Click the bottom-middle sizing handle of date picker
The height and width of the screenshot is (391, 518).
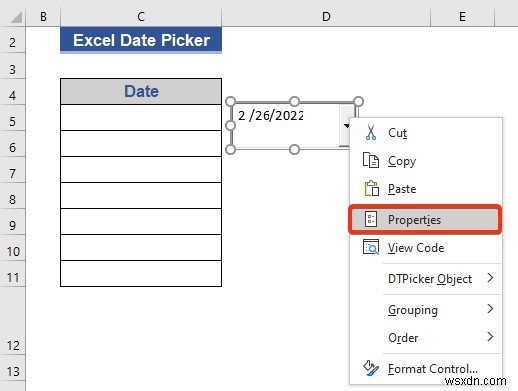tap(294, 150)
